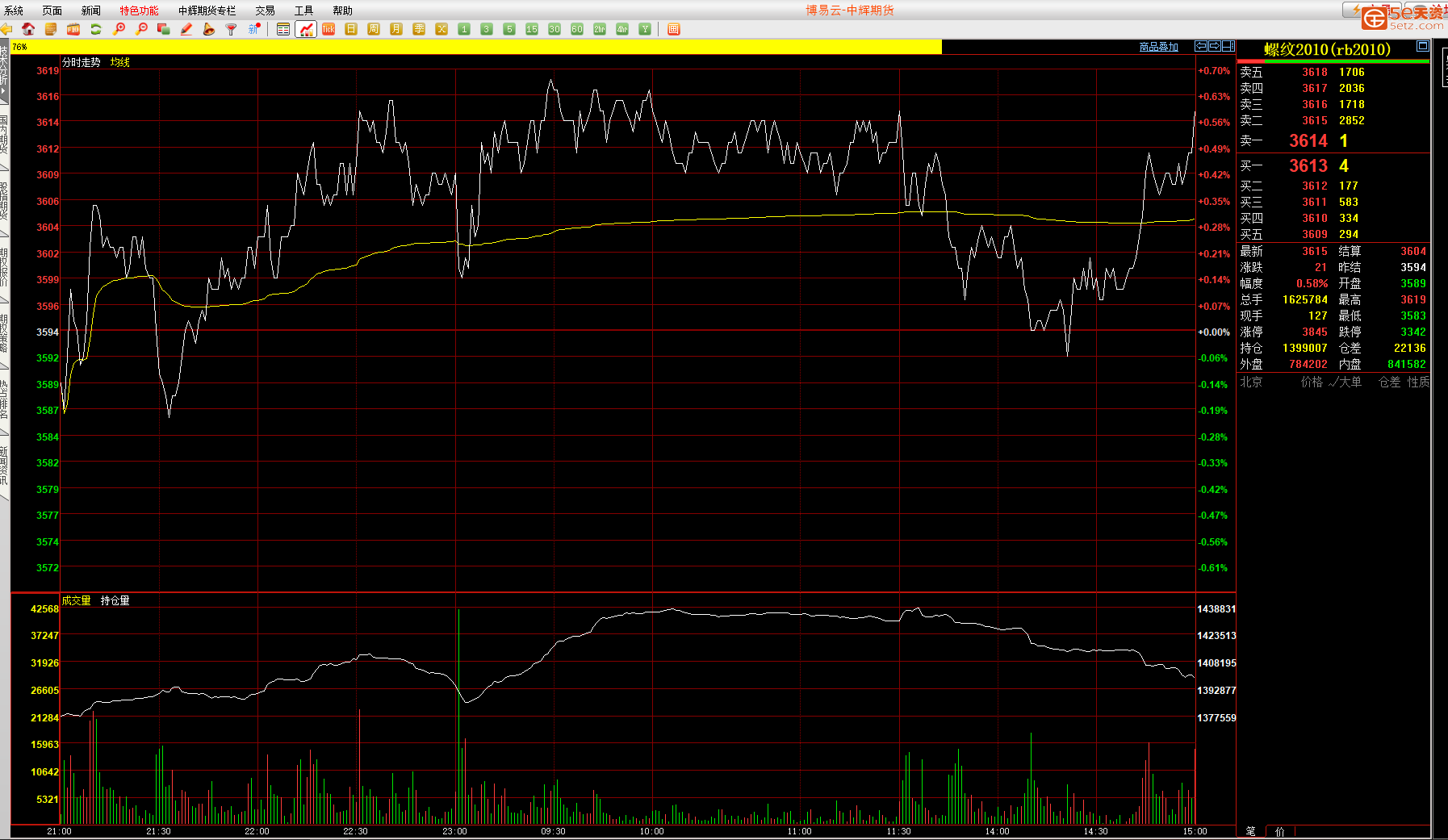1448x840 pixels.
Task: Select the 笔 tab at panel bottom
Action: [x=1251, y=831]
